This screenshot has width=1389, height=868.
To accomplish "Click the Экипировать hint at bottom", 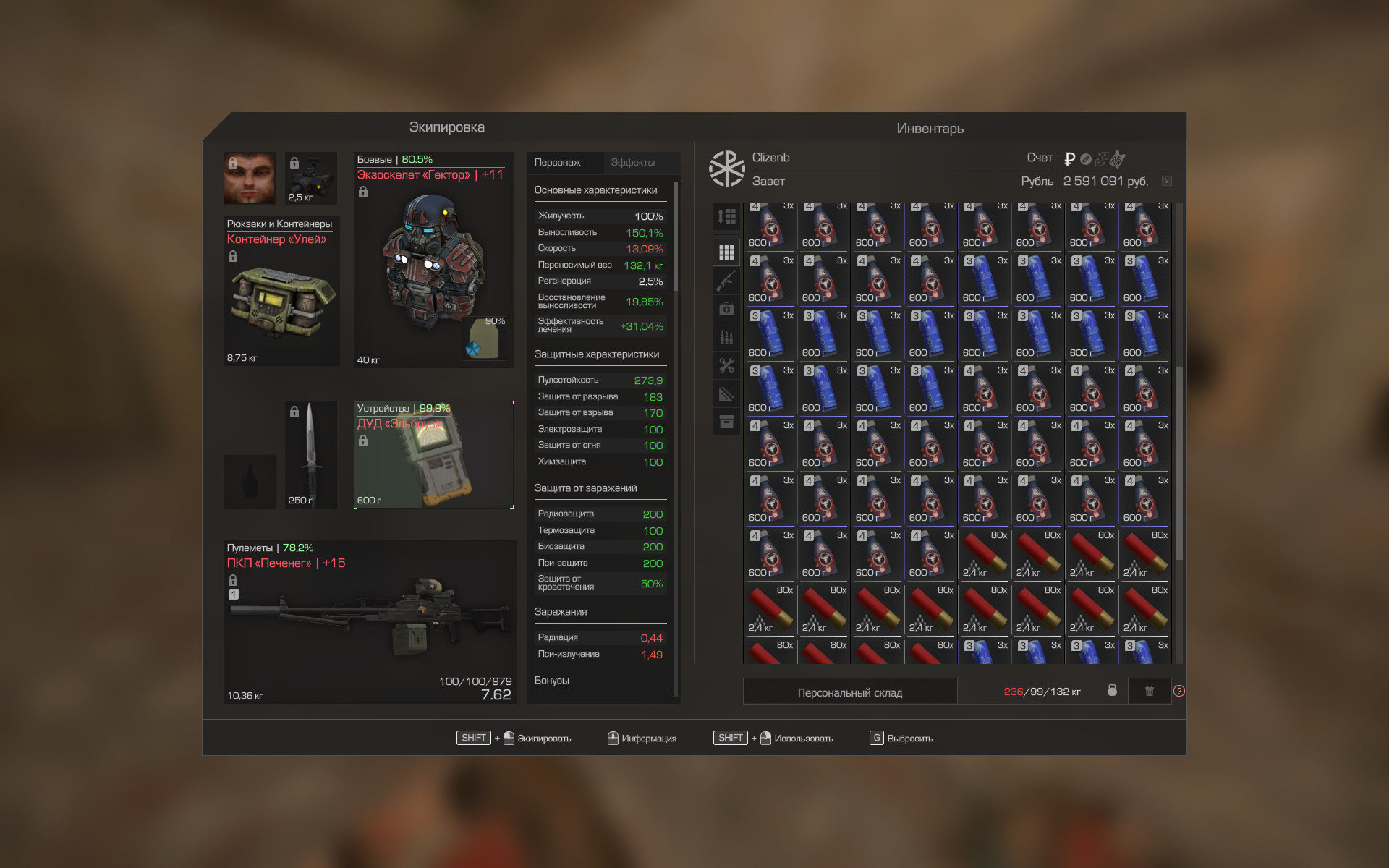I will pos(514,738).
